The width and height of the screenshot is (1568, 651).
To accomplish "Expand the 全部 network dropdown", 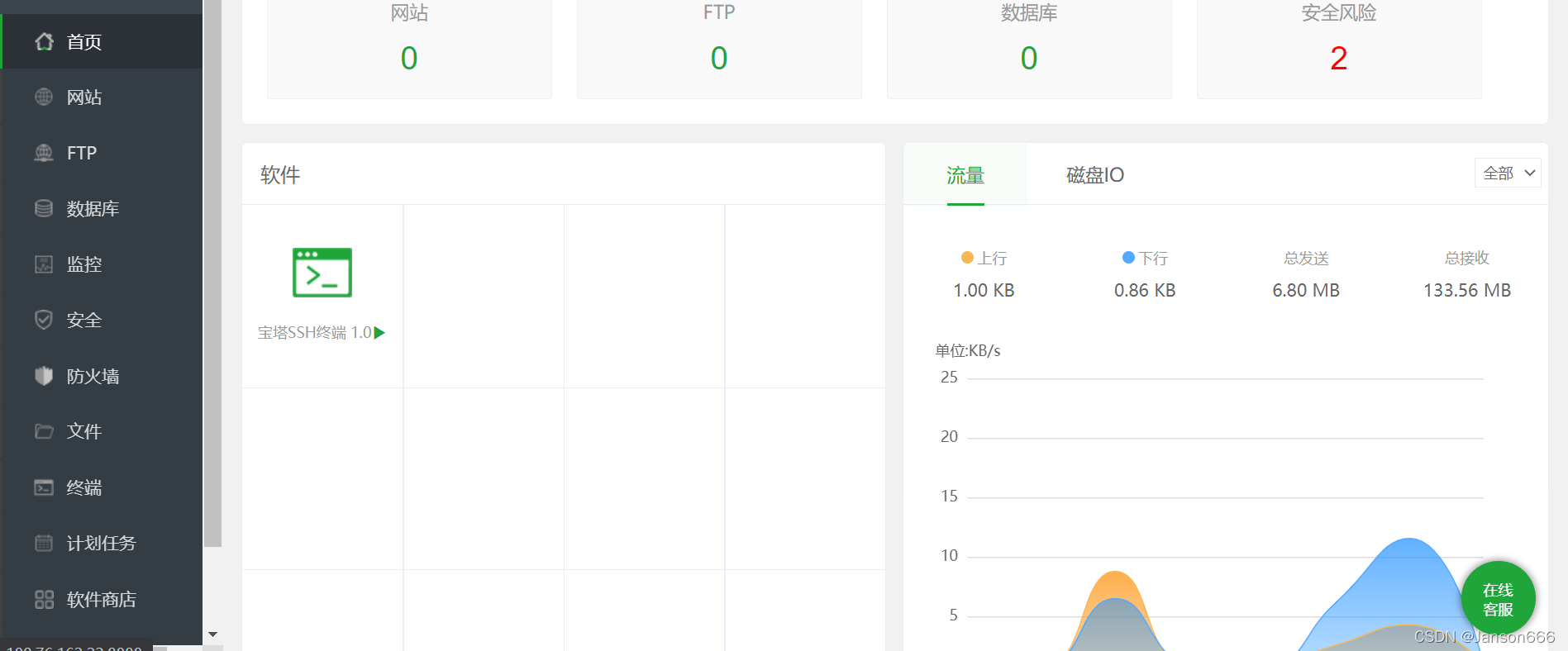I will pos(1508,173).
